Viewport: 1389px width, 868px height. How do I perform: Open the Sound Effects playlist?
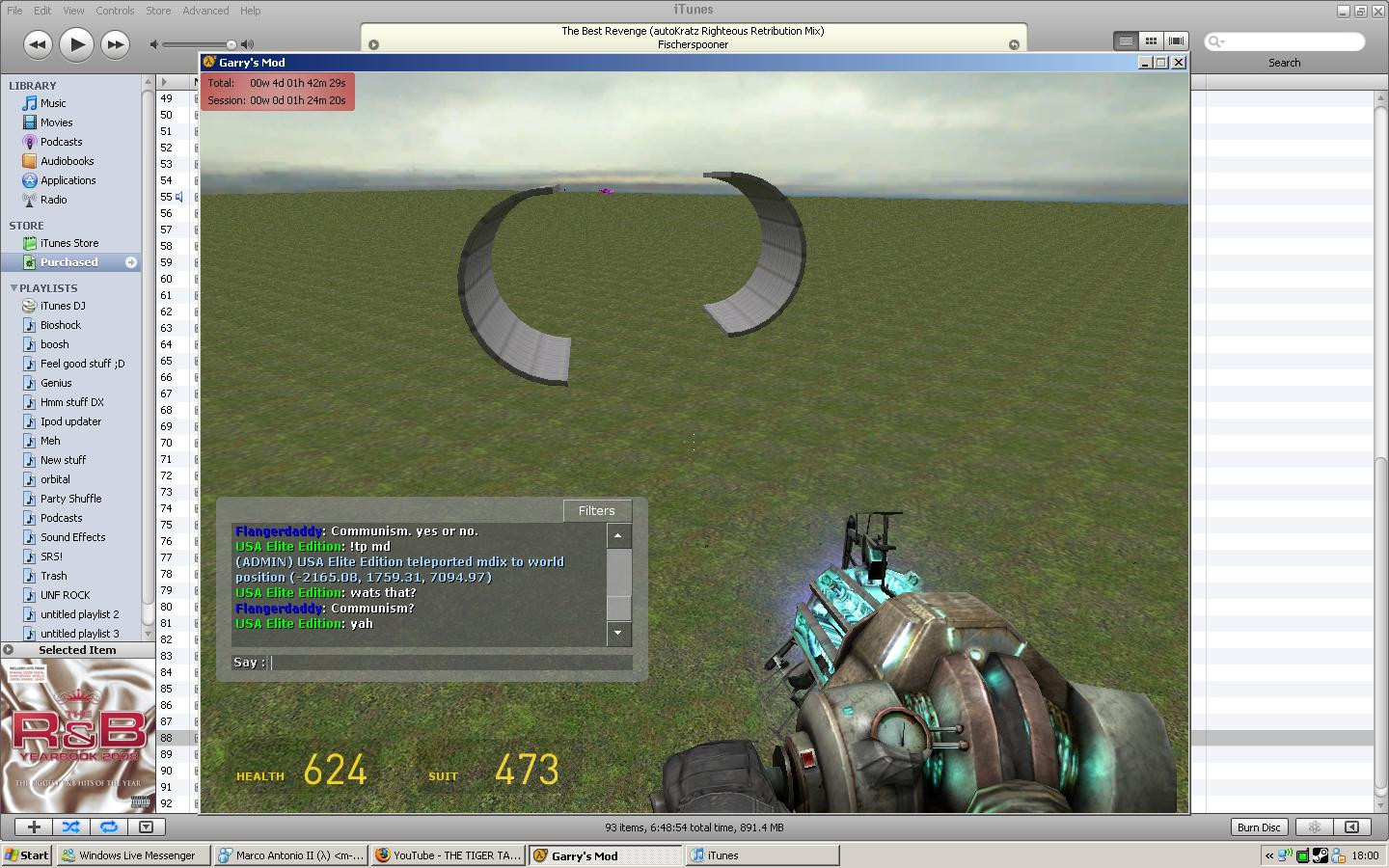(x=72, y=537)
